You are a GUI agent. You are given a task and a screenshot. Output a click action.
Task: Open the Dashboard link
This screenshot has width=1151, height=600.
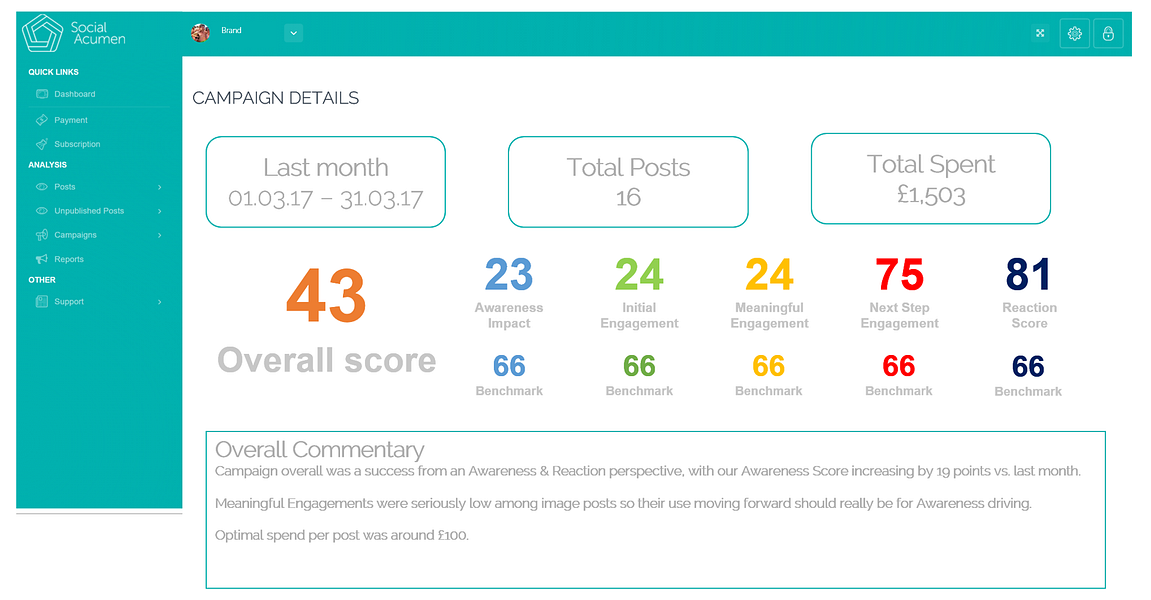point(75,94)
